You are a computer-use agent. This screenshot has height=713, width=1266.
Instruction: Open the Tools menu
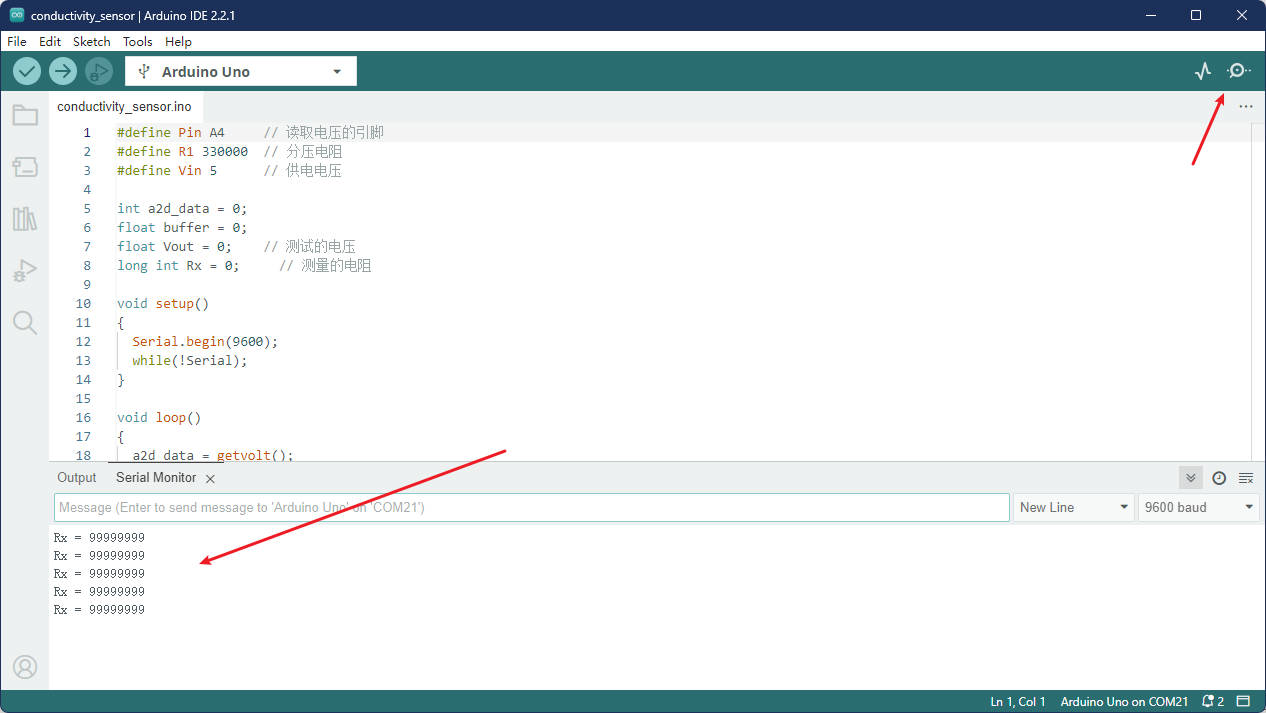(x=138, y=41)
